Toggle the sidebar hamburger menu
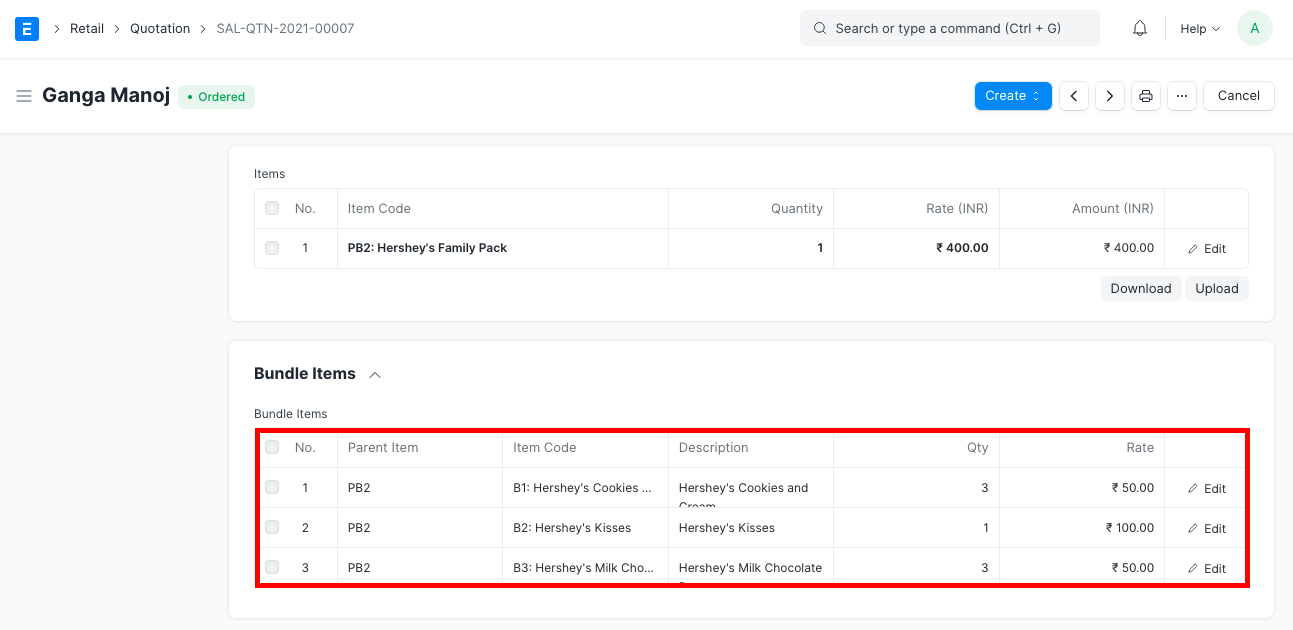Image resolution: width=1293 pixels, height=630 pixels. (24, 96)
